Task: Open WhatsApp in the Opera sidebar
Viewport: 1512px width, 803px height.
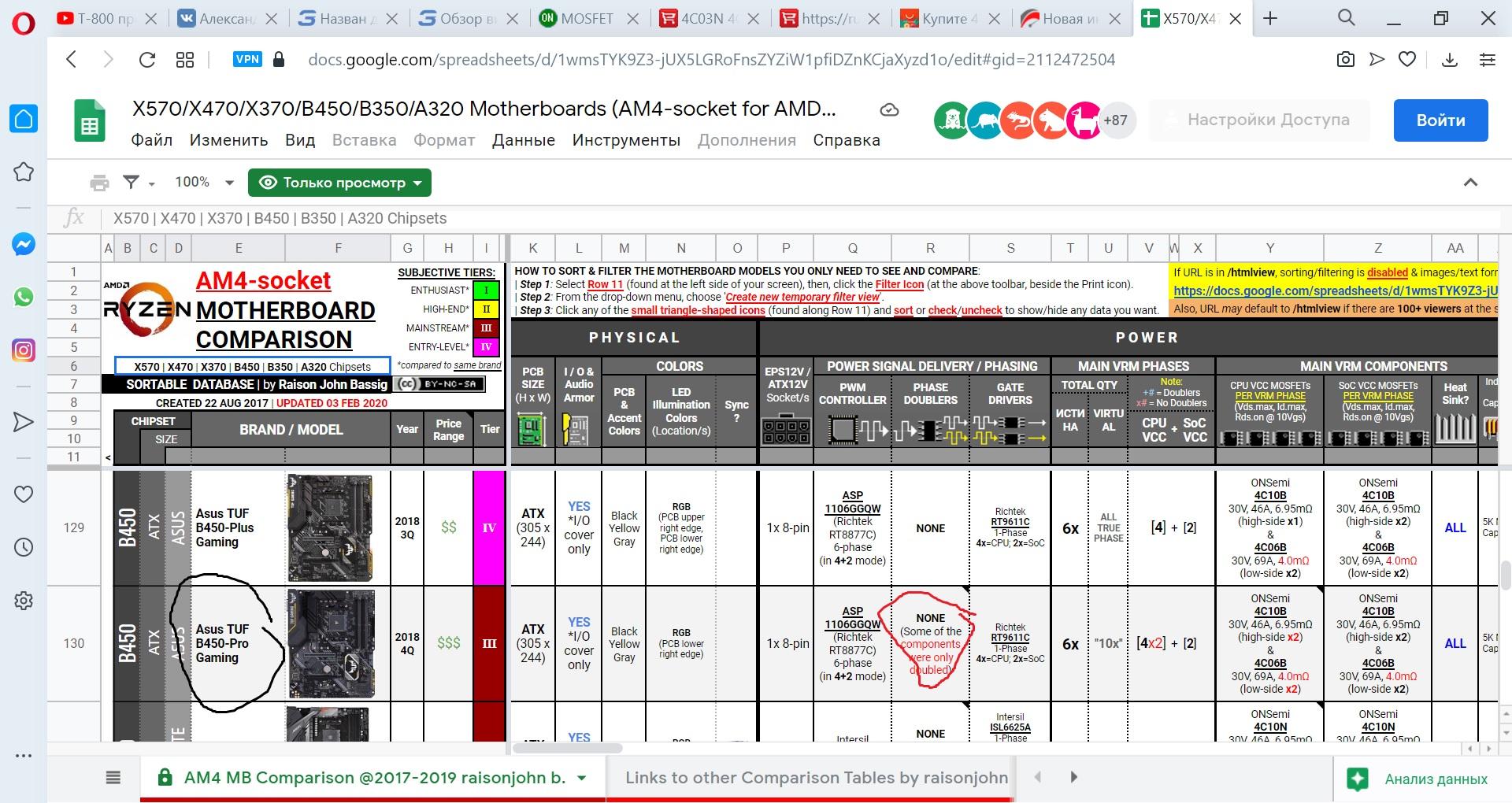Action: pos(24,297)
